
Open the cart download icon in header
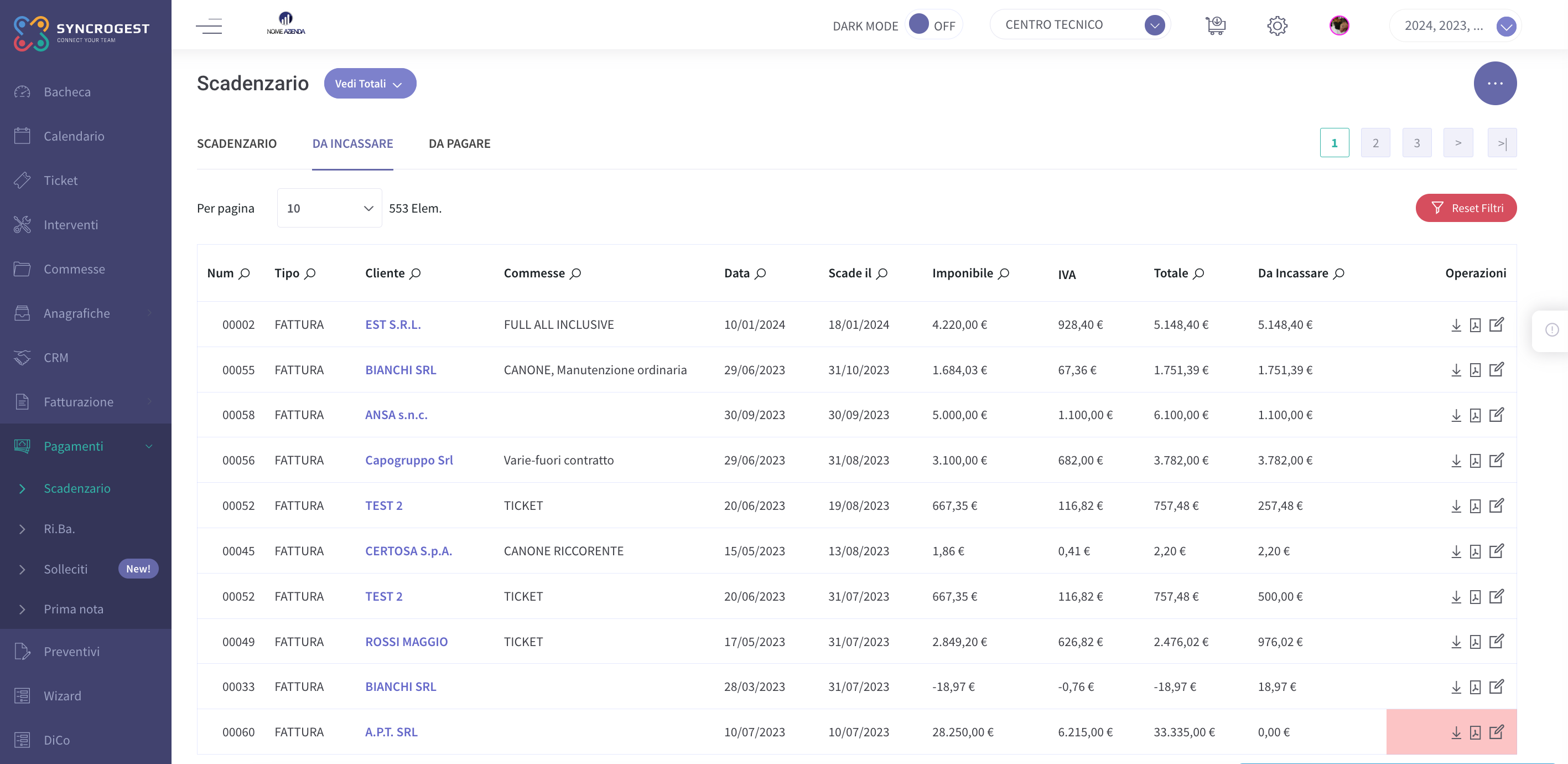1216,25
